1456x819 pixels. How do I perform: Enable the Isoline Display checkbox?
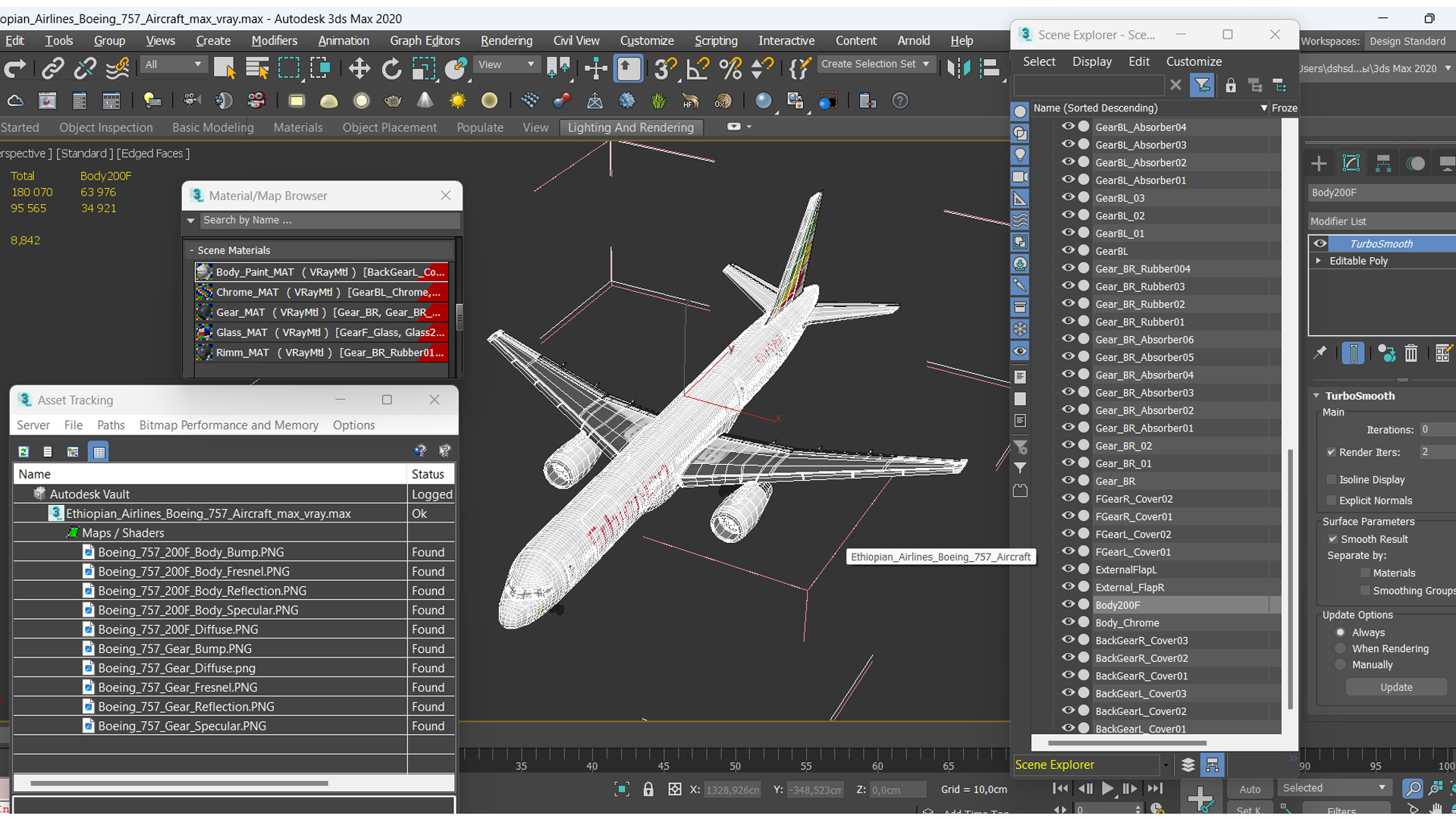[1331, 479]
